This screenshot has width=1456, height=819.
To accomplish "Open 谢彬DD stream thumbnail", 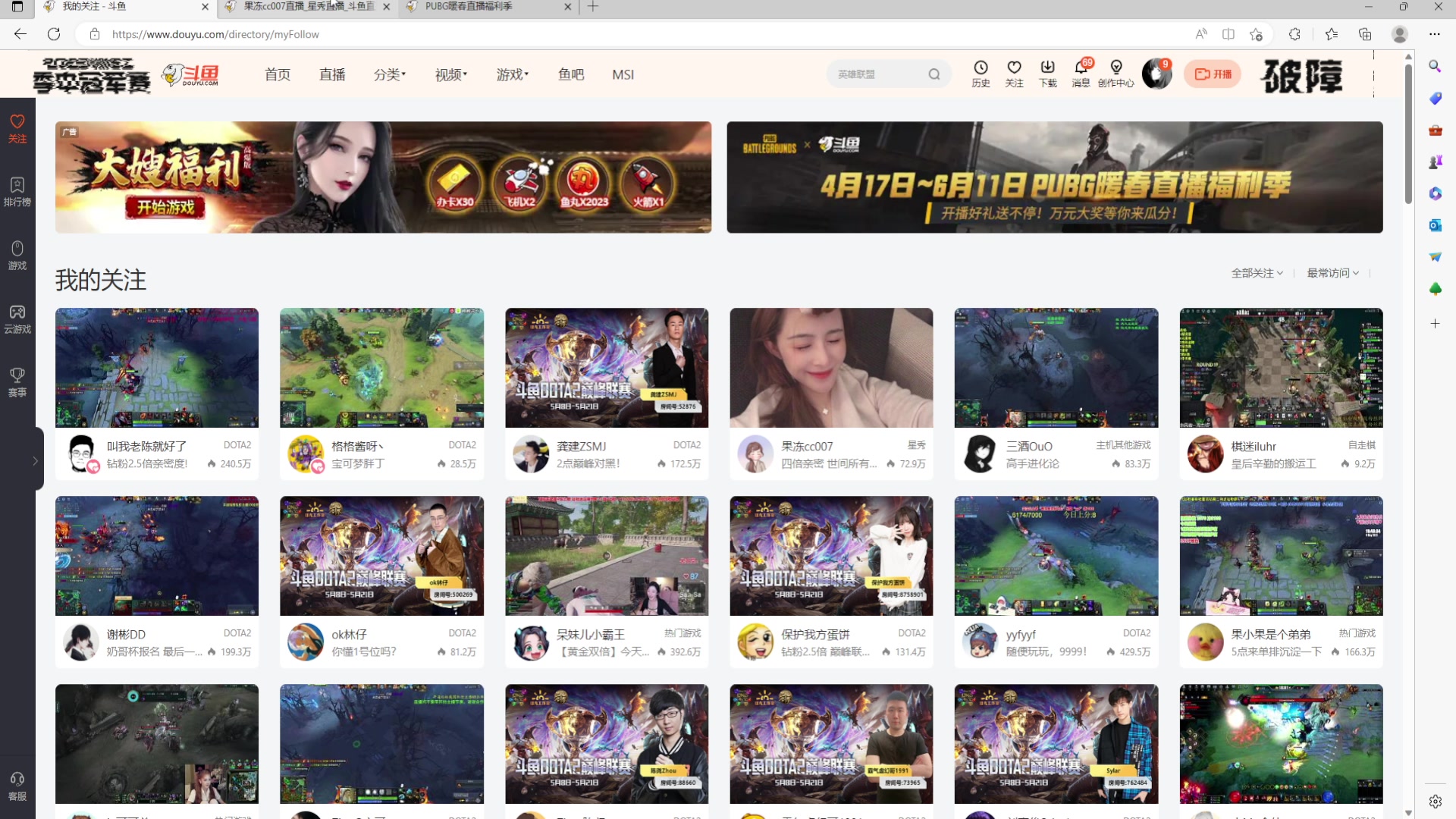I will pyautogui.click(x=157, y=556).
